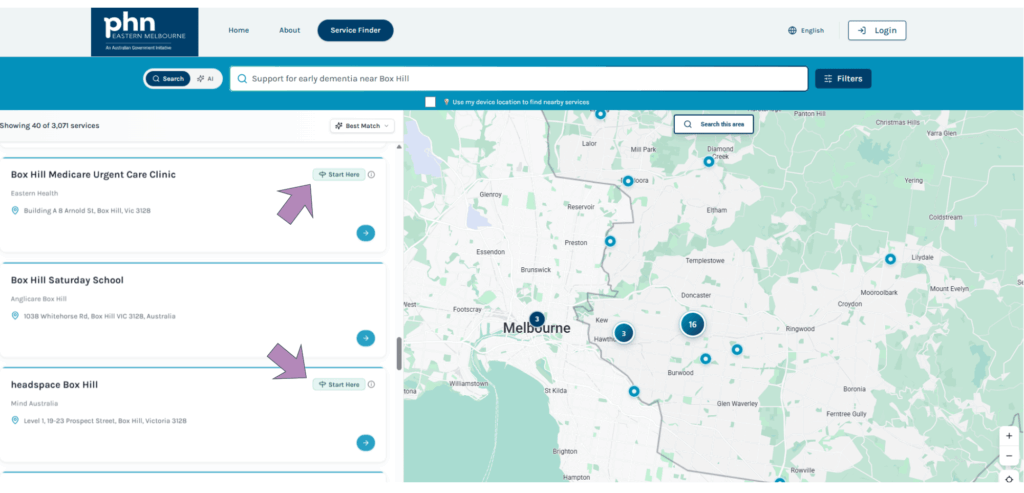Click the map marker near Lilydale
The width and height of the screenshot is (1024, 493).
[890, 259]
